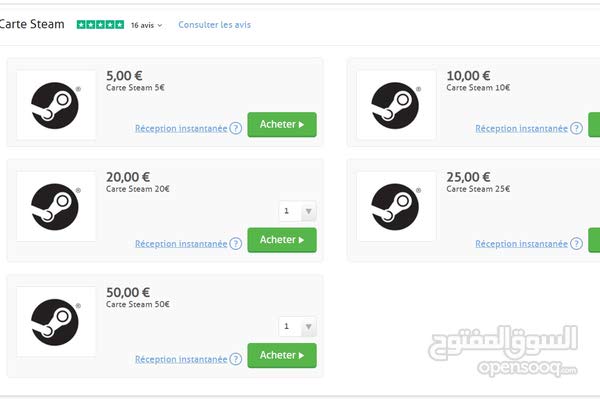Click the Steam logo of 10€ card
Viewport: 600px width, 400px height.
pyautogui.click(x=395, y=105)
